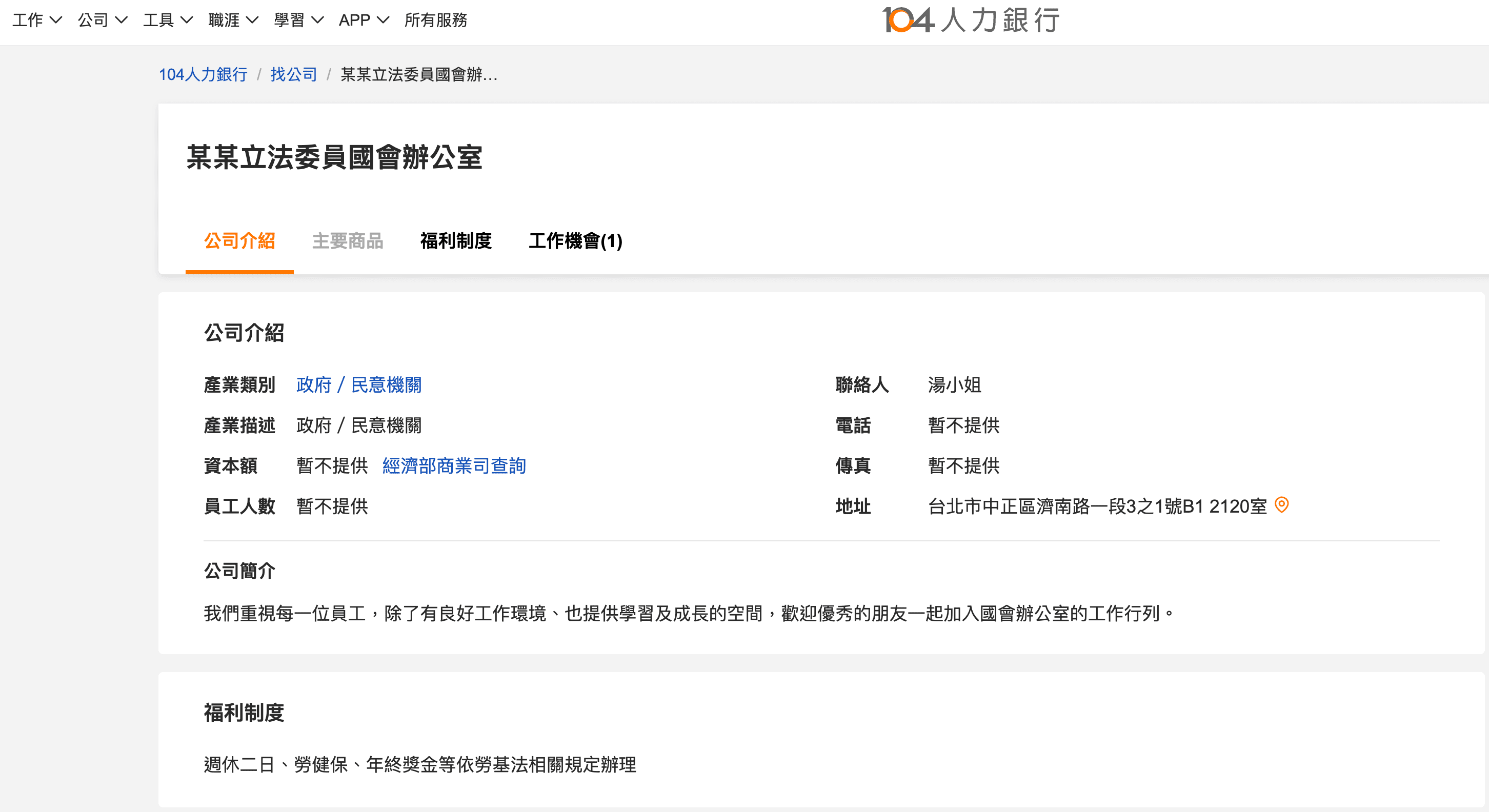Click the 104人力銀行 logo in the header

point(971,20)
